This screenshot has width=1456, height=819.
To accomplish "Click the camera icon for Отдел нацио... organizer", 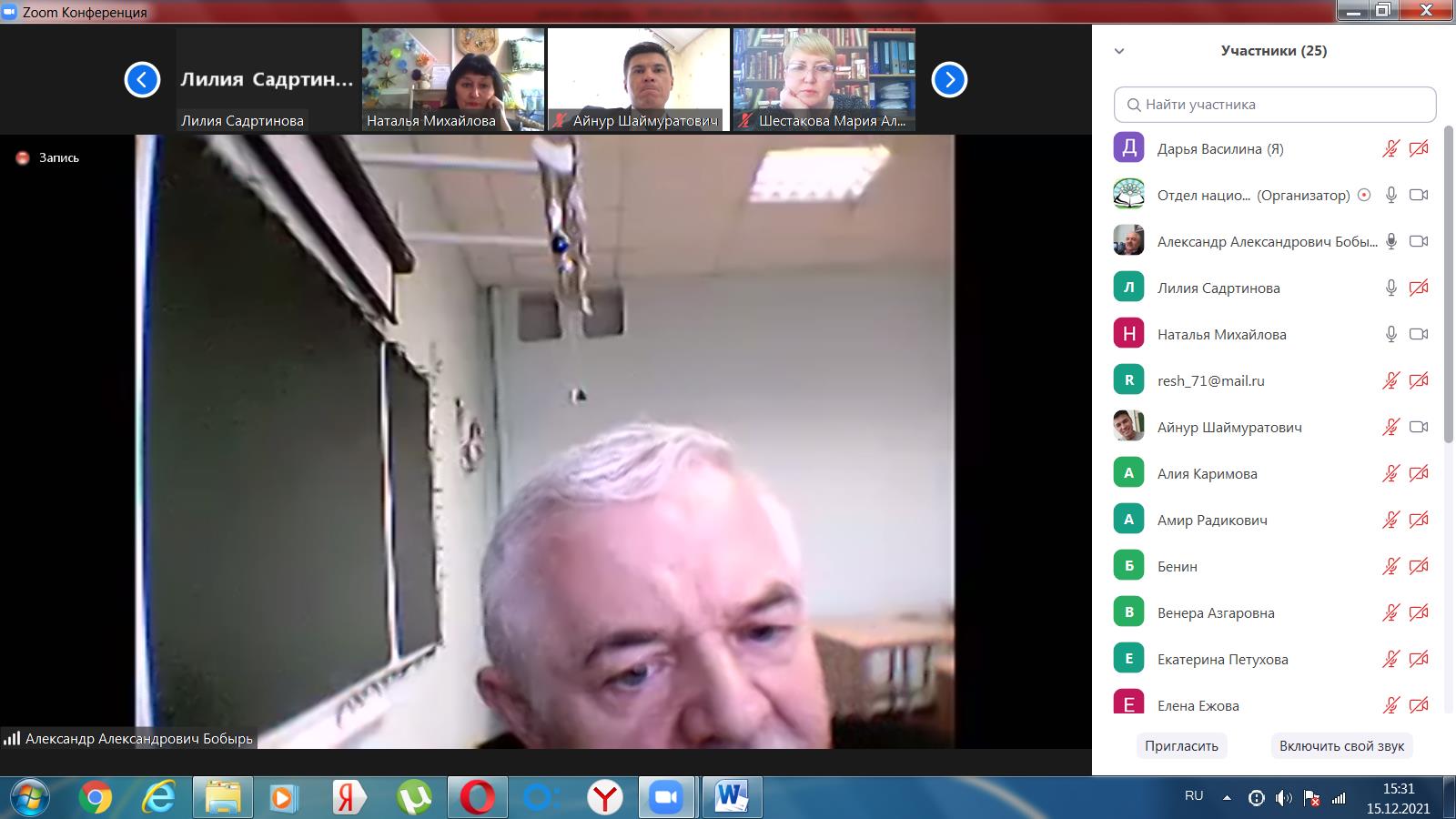I will pos(1418,195).
